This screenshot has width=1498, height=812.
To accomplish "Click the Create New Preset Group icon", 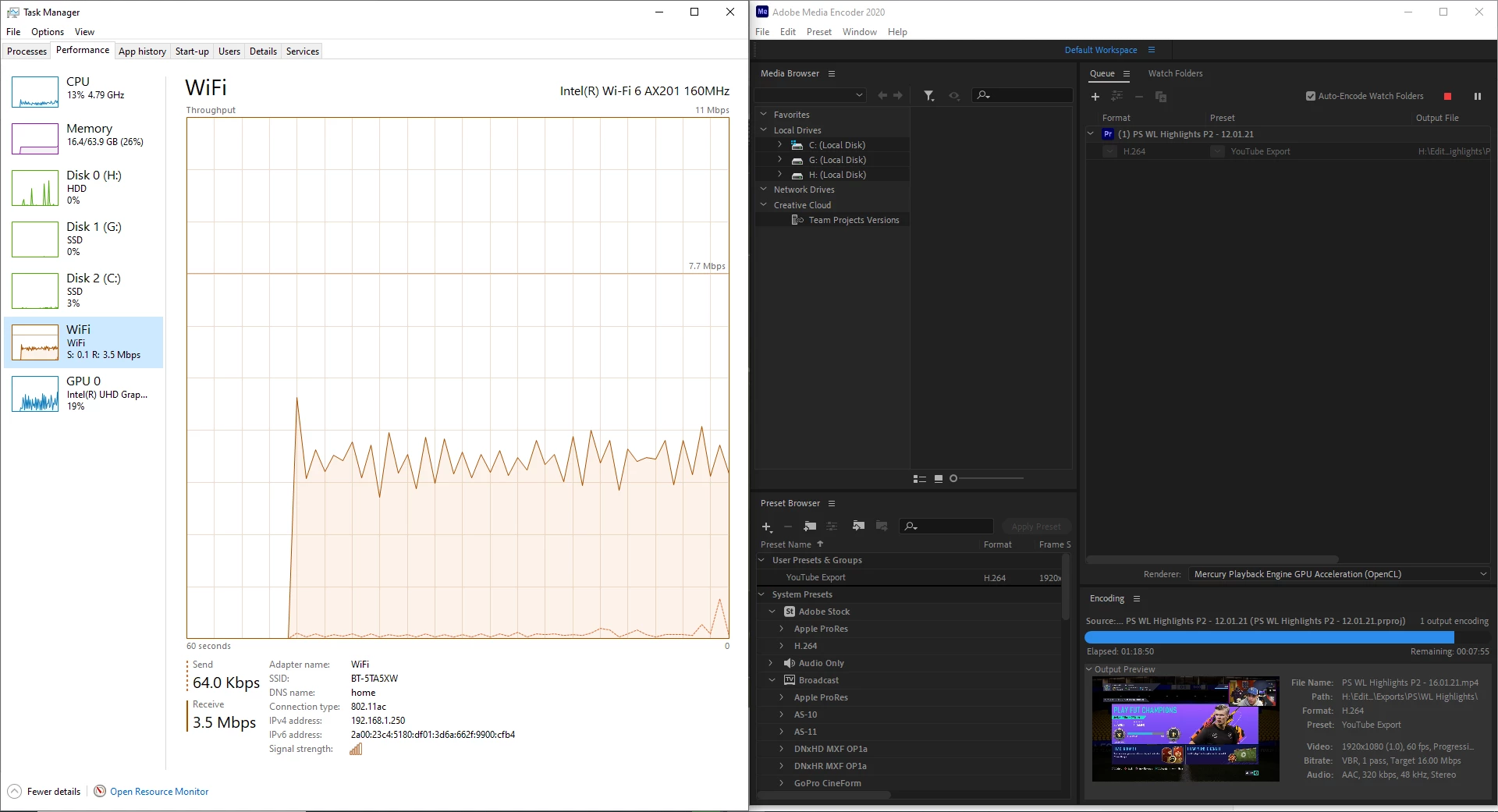I will click(810, 526).
